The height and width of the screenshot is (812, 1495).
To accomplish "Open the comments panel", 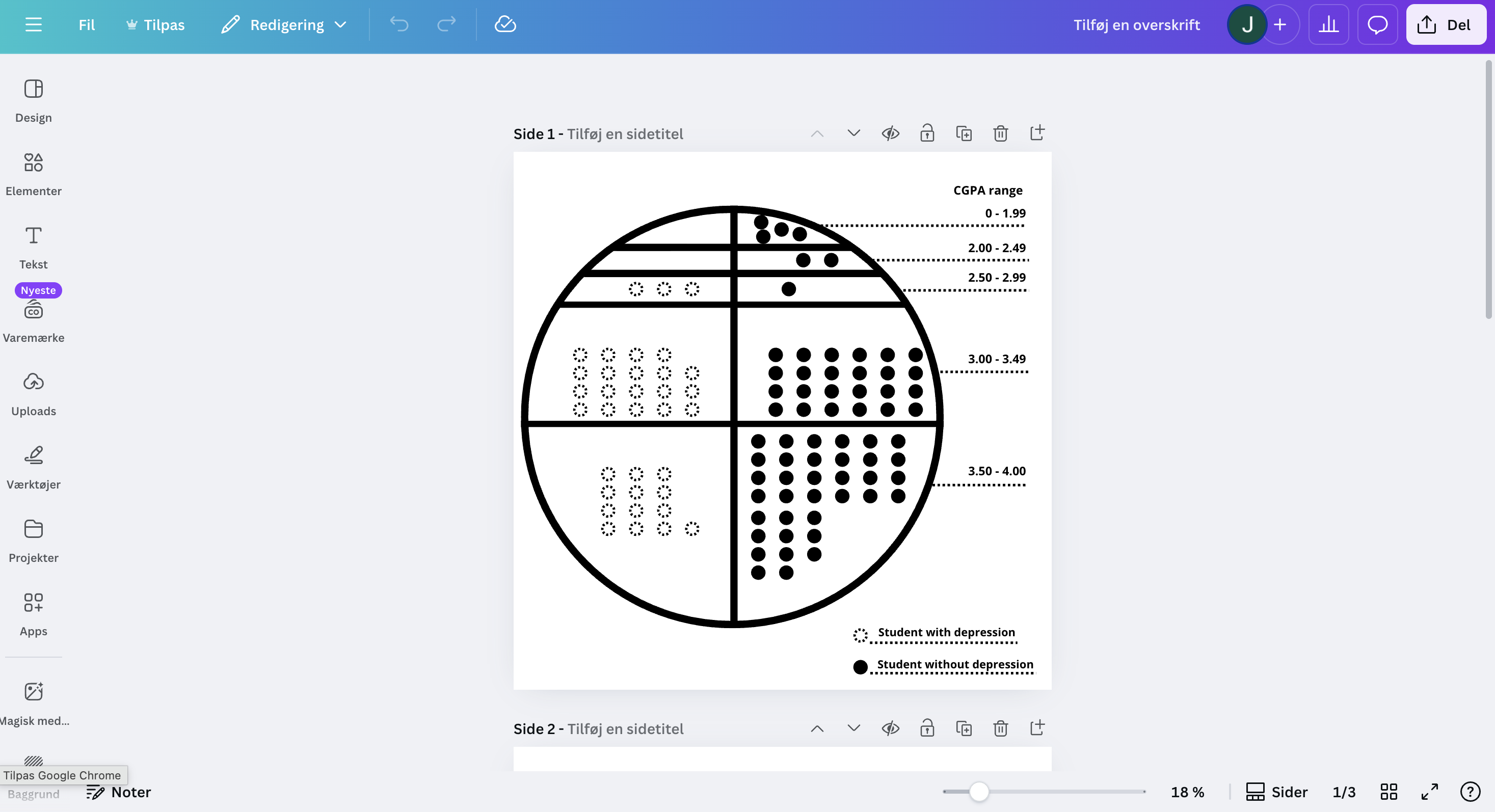I will coord(1378,24).
